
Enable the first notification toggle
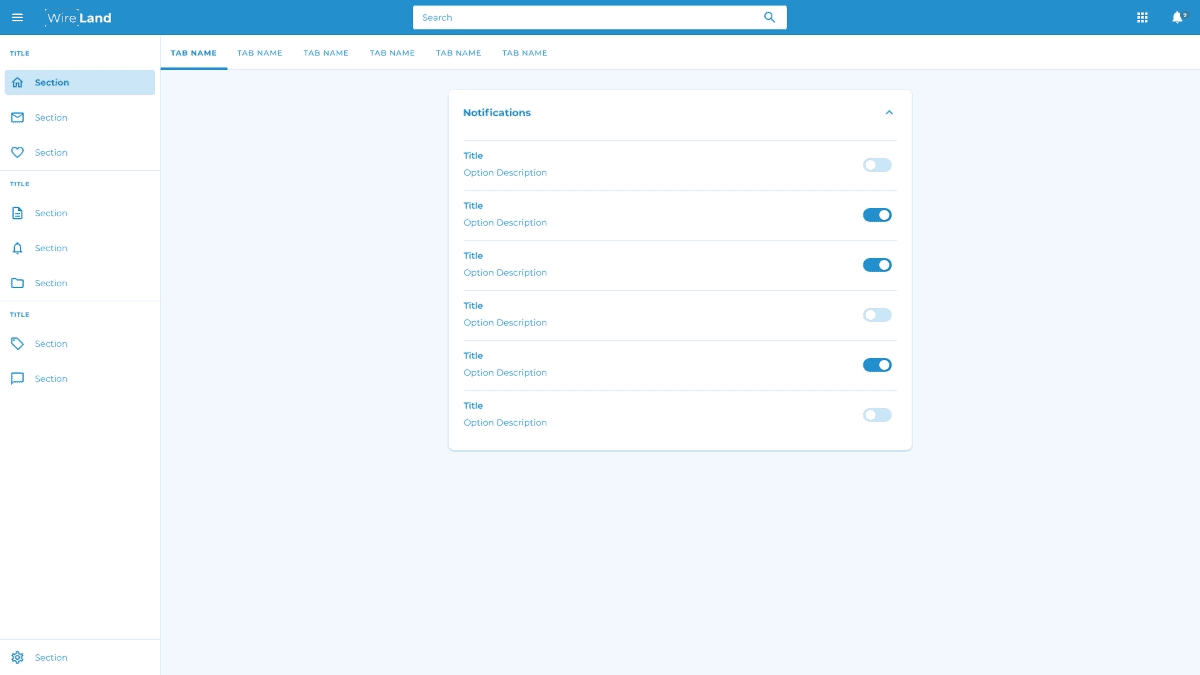(x=877, y=165)
